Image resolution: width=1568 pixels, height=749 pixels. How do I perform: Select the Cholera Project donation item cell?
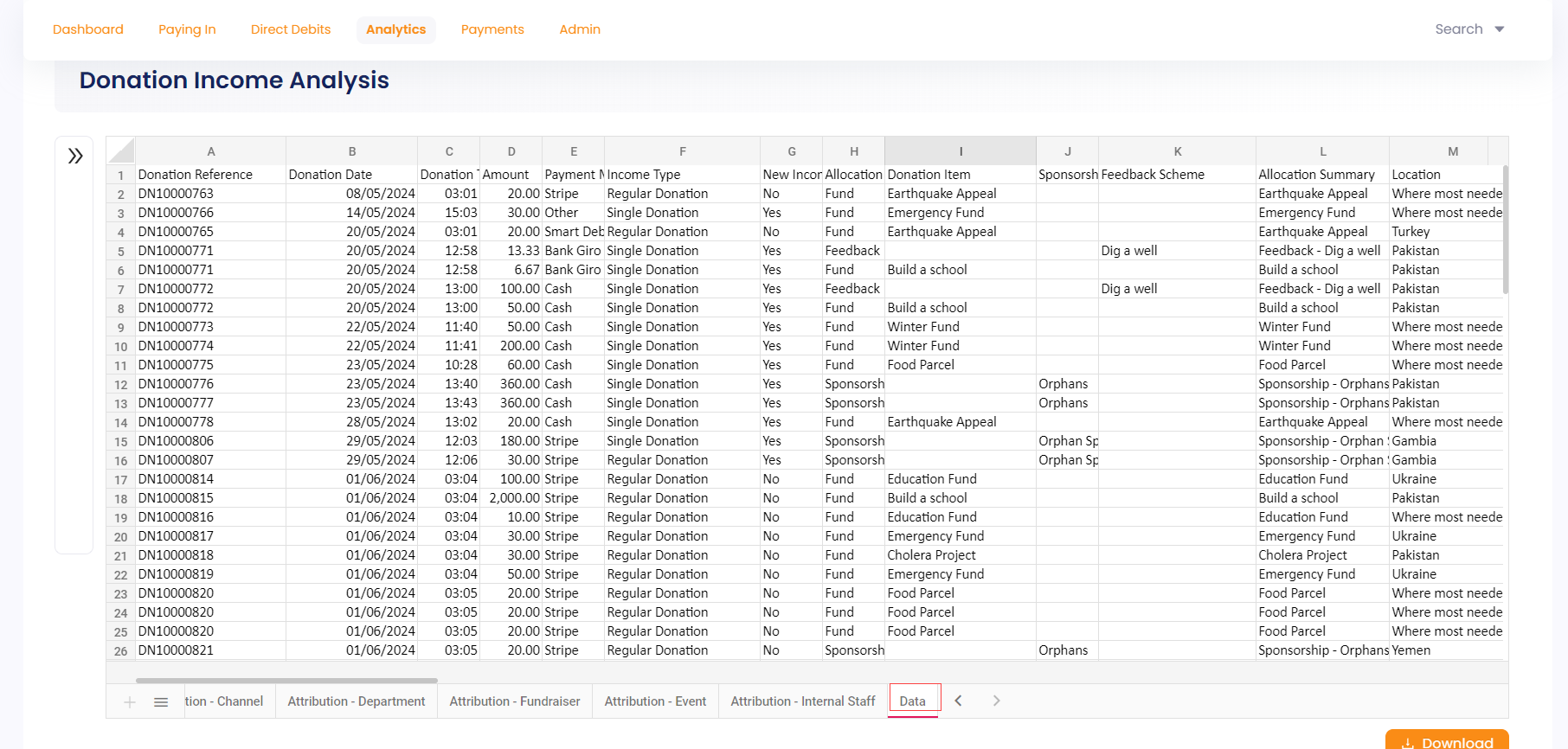coord(961,555)
